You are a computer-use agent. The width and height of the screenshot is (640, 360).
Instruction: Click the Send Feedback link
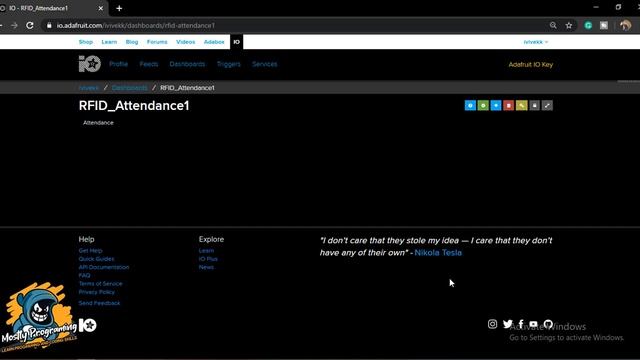100,303
